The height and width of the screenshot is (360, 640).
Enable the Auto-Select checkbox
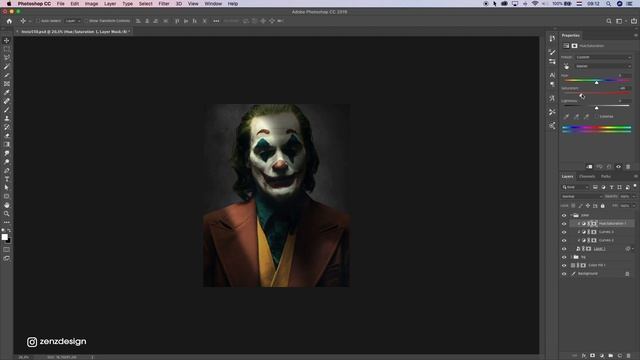[38, 21]
